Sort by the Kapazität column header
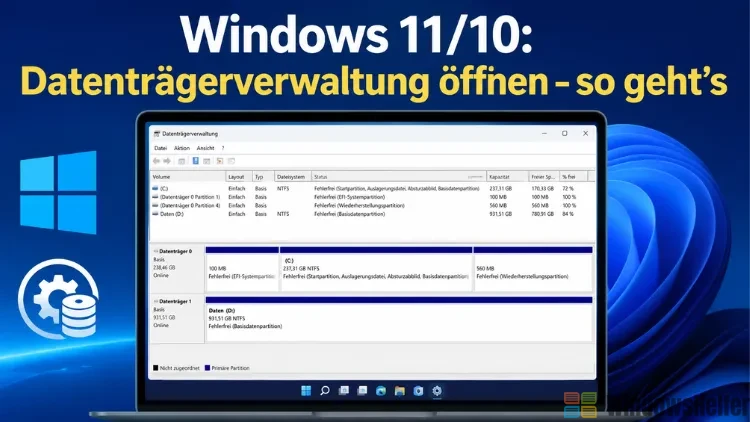The height and width of the screenshot is (422, 750). (x=507, y=177)
